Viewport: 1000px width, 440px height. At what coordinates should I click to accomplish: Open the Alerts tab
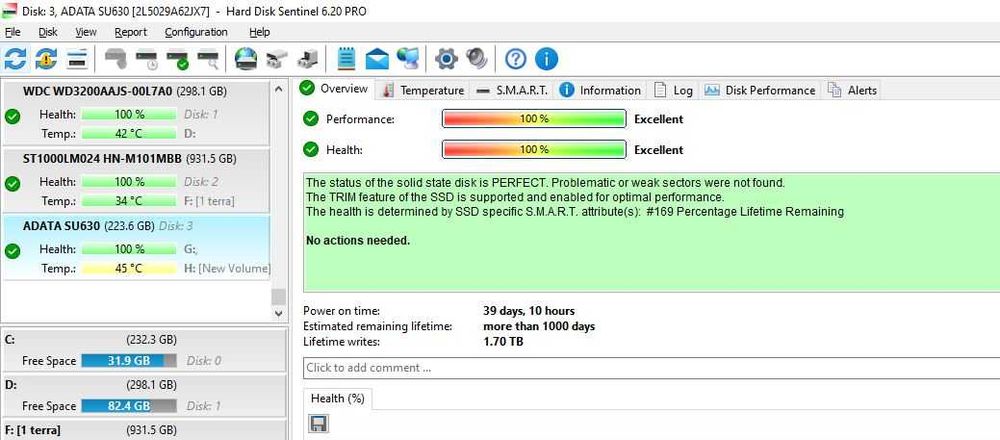click(852, 90)
